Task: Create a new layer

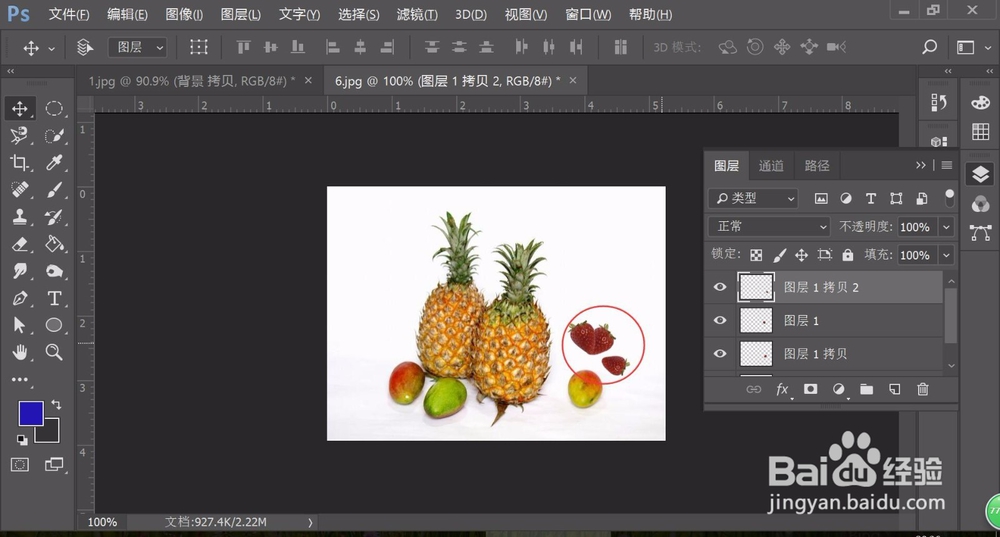Action: 895,389
